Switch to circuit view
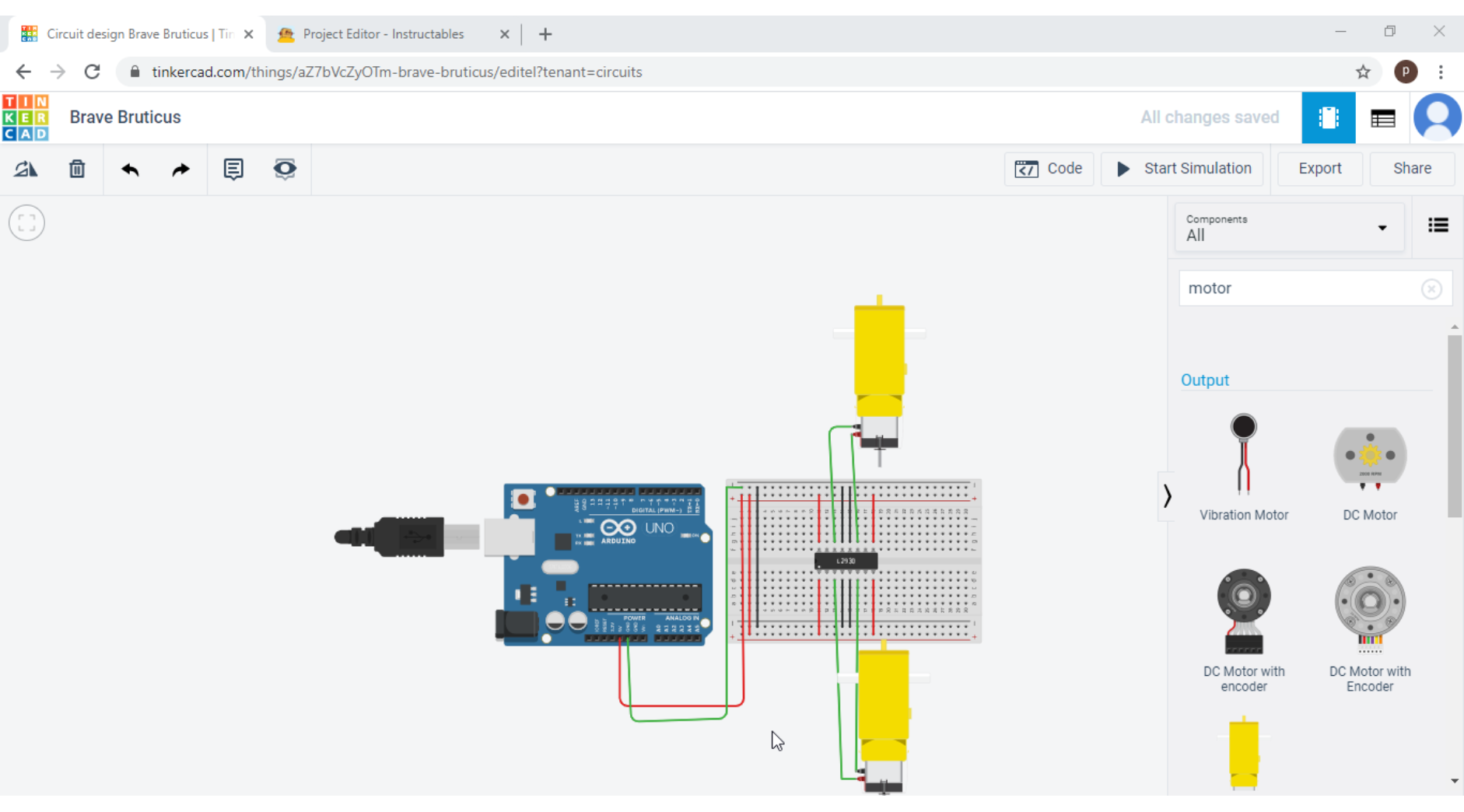This screenshot has width=1464, height=812. click(1329, 117)
